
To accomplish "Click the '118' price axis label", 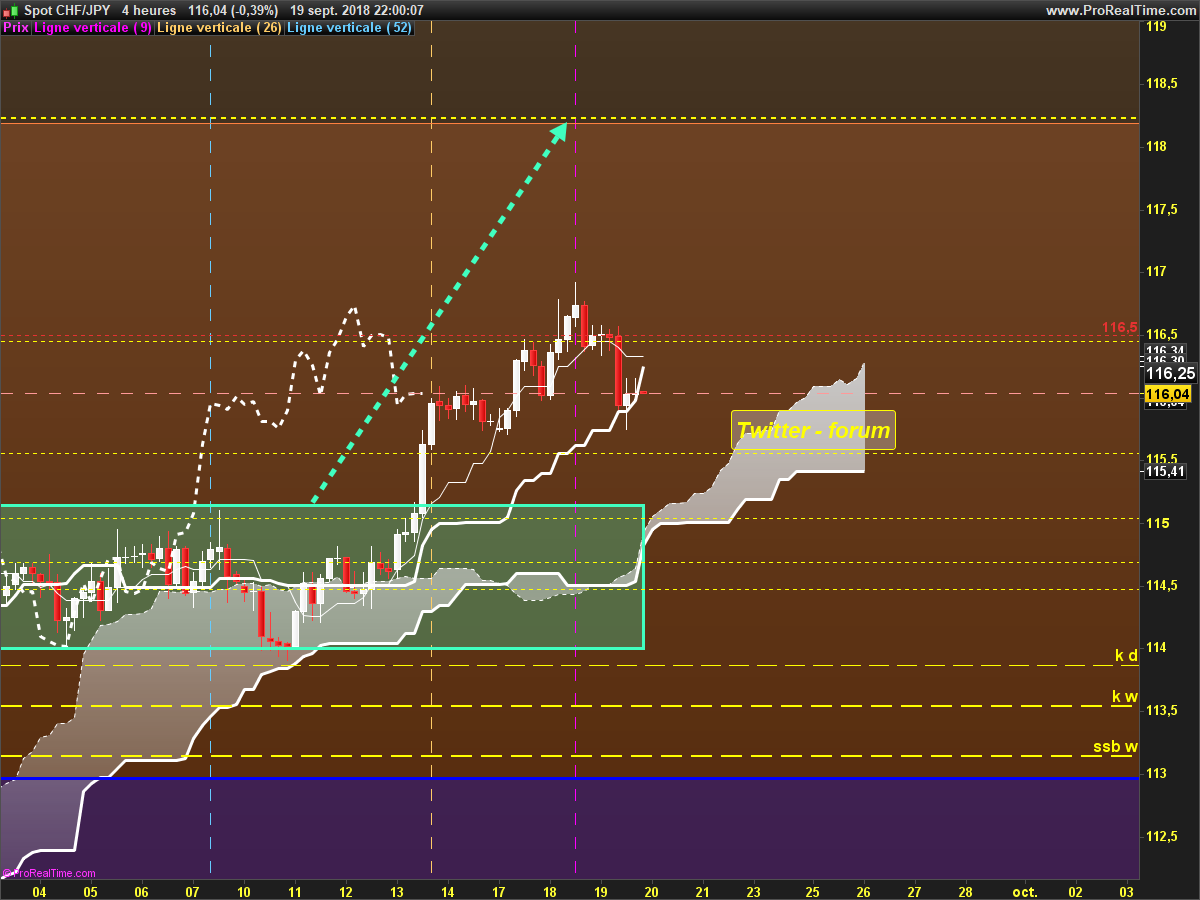I will [x=1156, y=146].
